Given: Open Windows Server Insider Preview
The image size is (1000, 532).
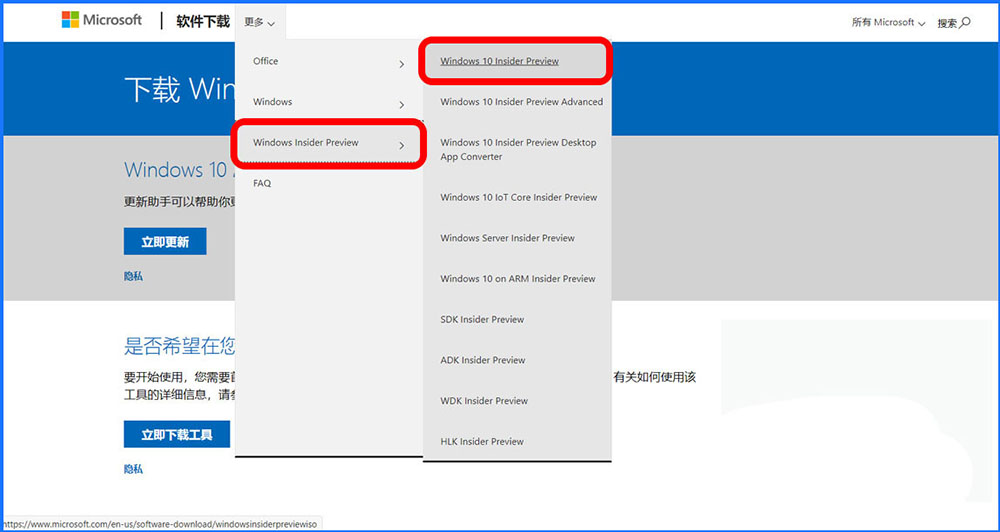Looking at the screenshot, I should 508,238.
